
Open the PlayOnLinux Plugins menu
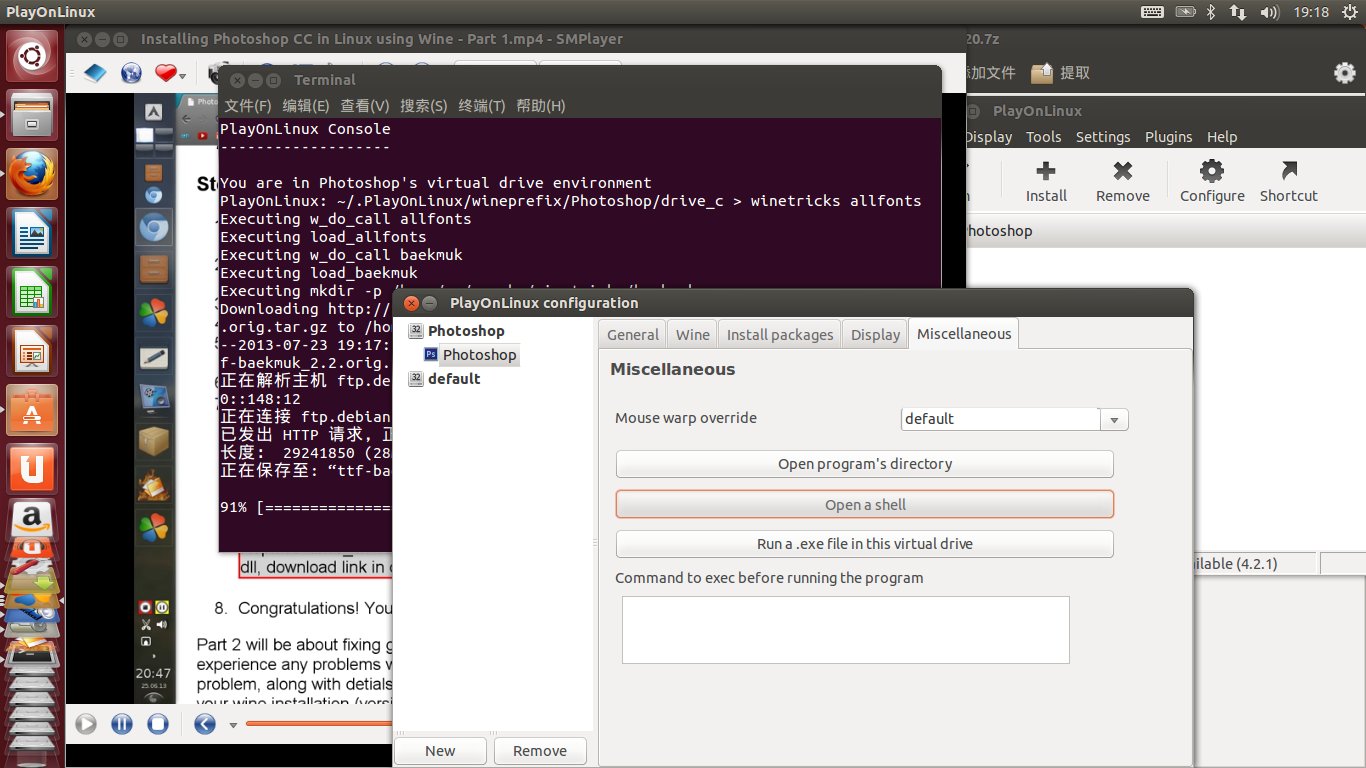click(1169, 137)
